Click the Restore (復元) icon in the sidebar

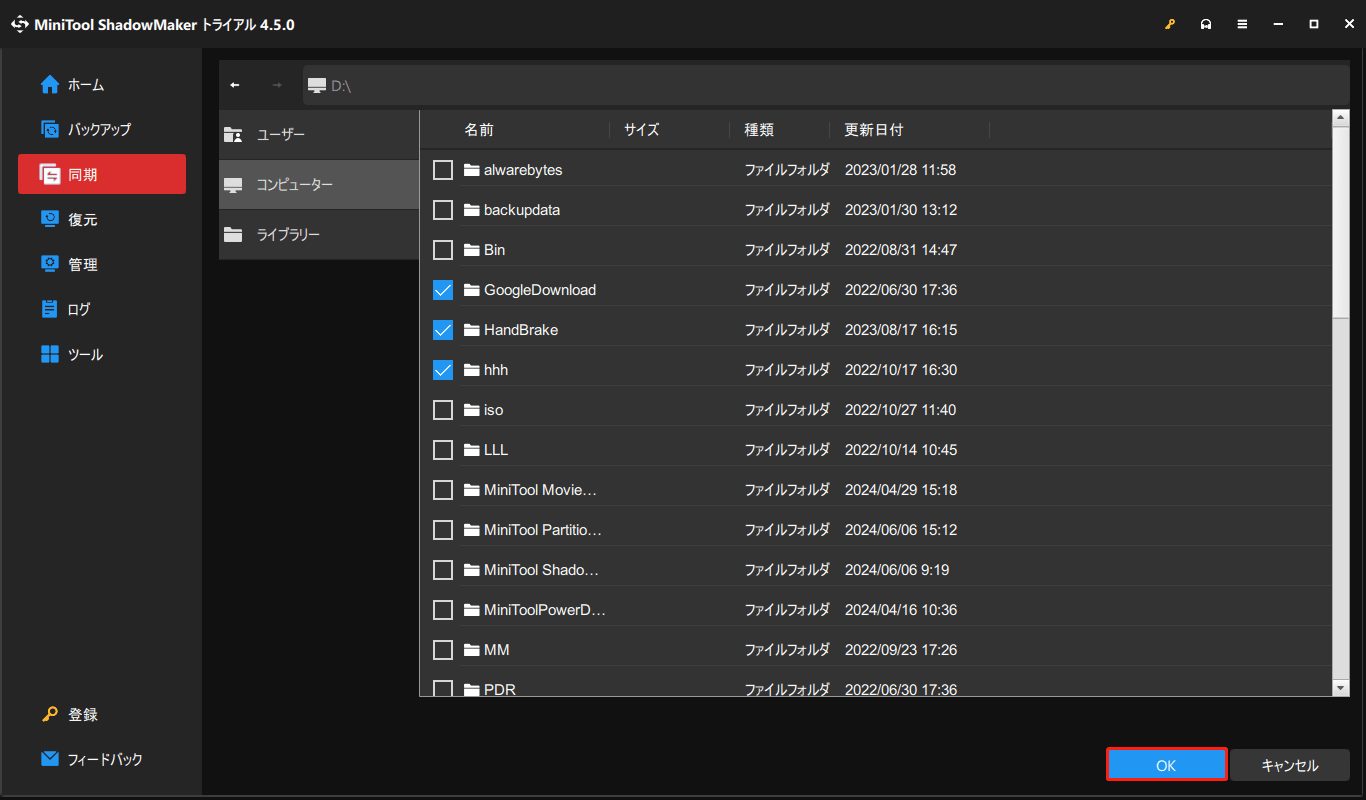coord(50,219)
